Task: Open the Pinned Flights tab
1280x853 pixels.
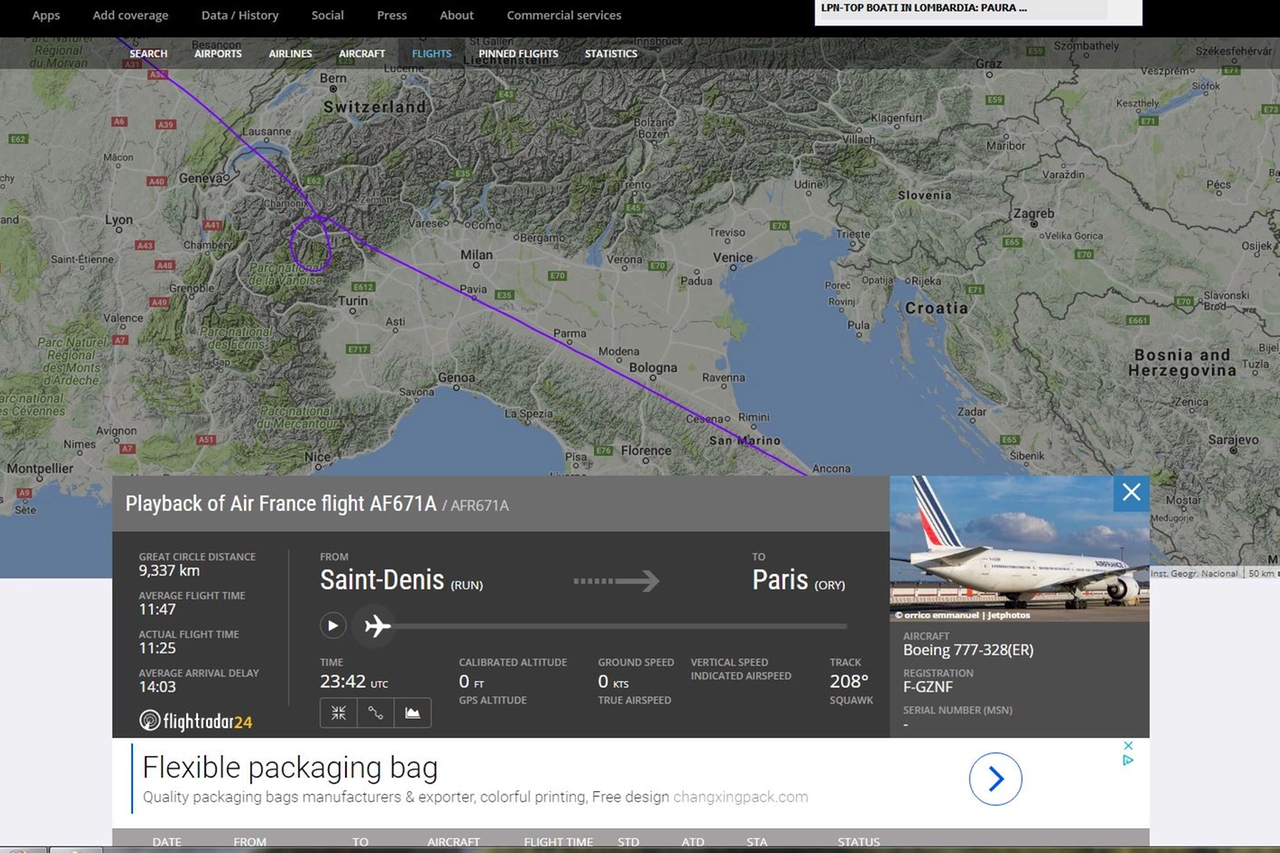Action: 518,54
